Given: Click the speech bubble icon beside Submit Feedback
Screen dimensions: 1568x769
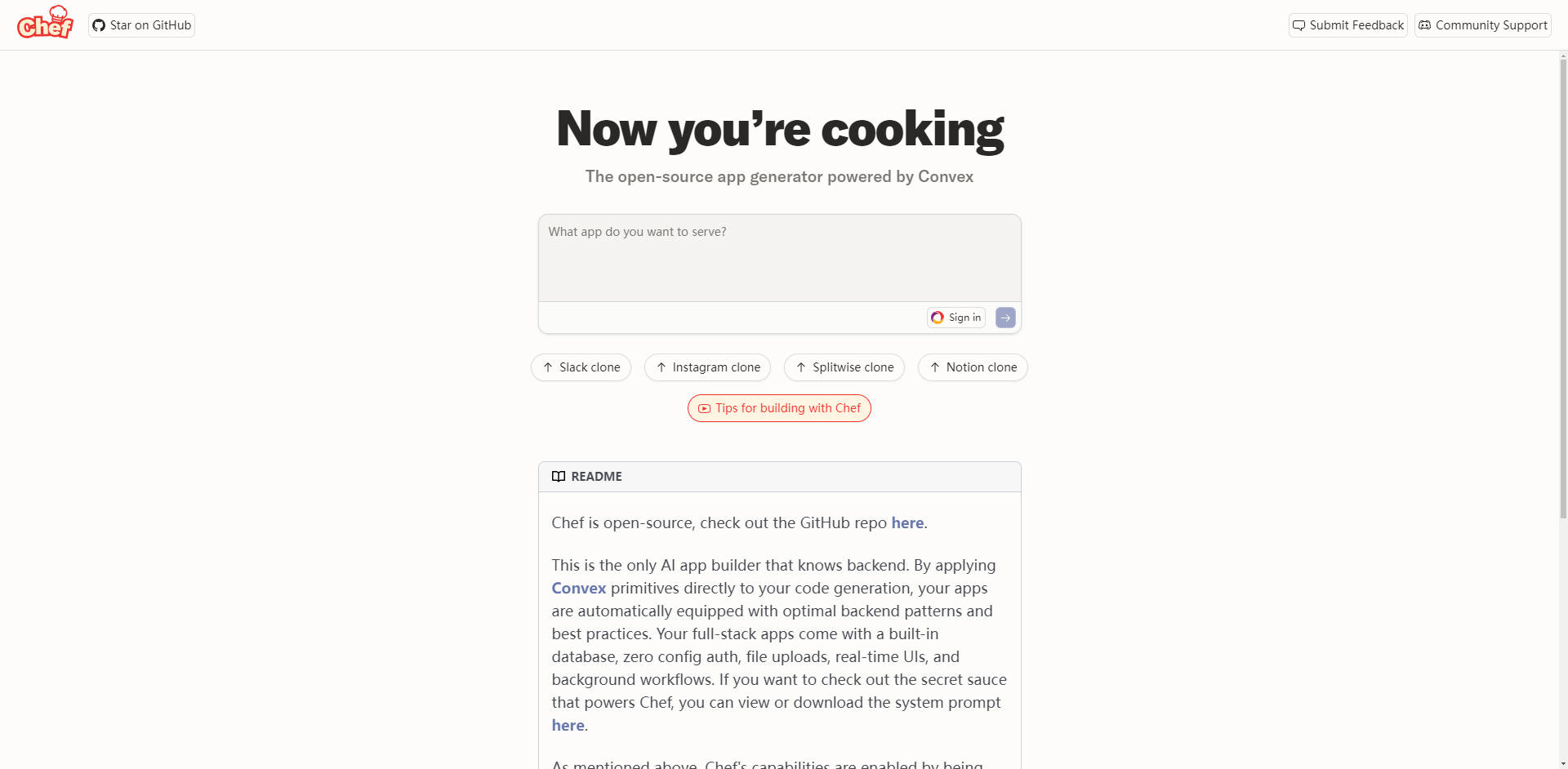Looking at the screenshot, I should 1299,25.
